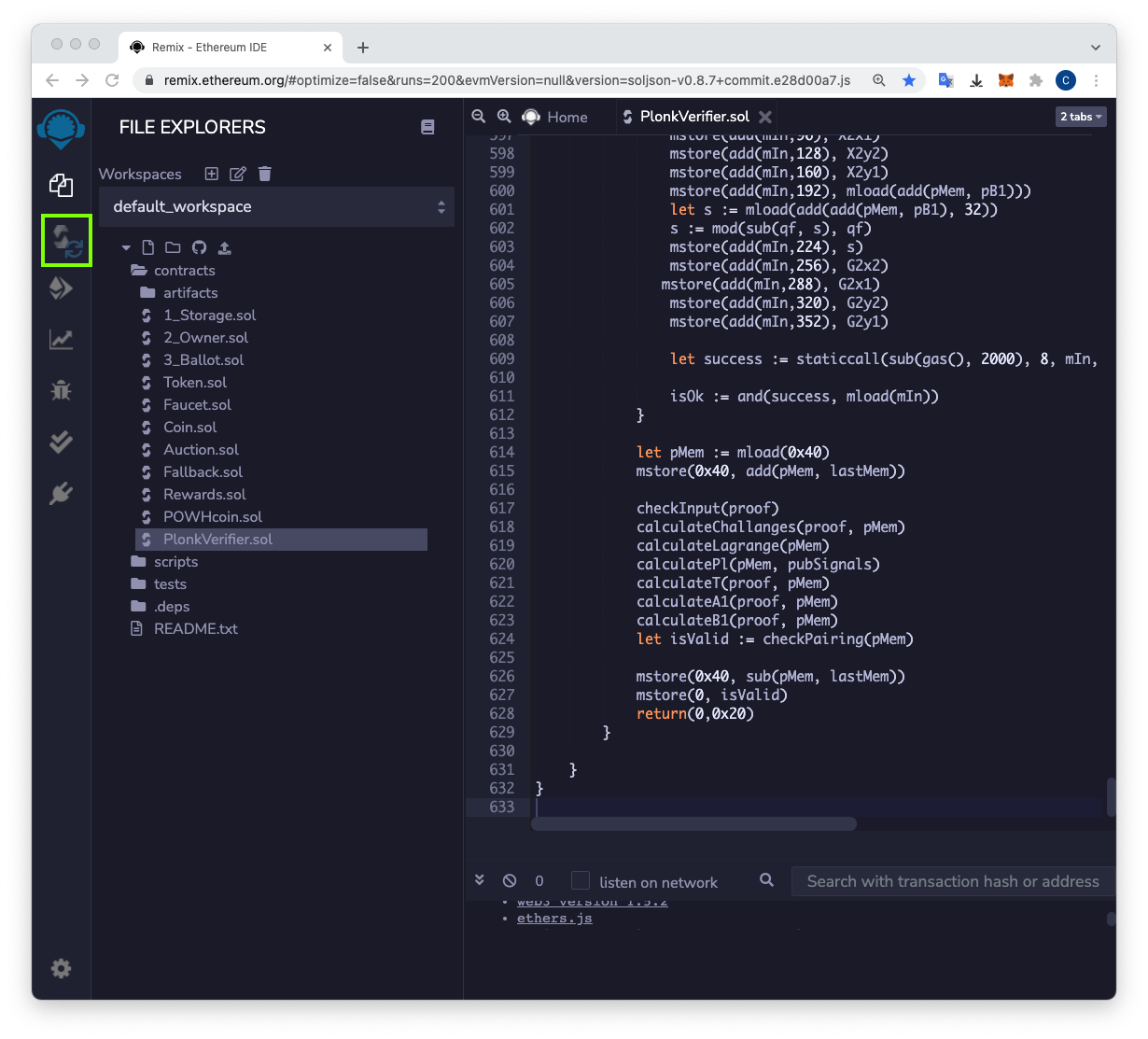Open Rewards.sol file

click(204, 494)
